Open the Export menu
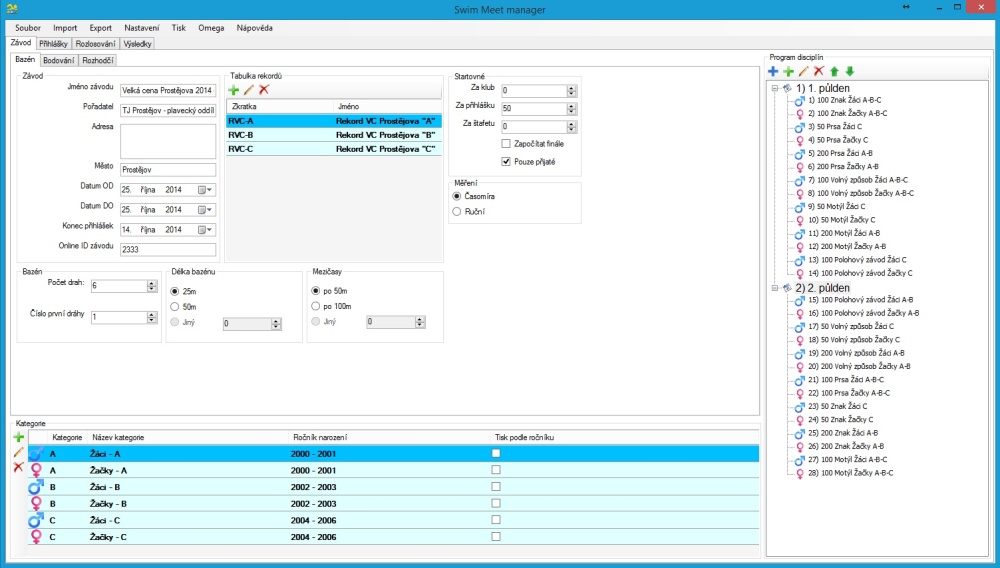The image size is (1000, 568). point(100,28)
